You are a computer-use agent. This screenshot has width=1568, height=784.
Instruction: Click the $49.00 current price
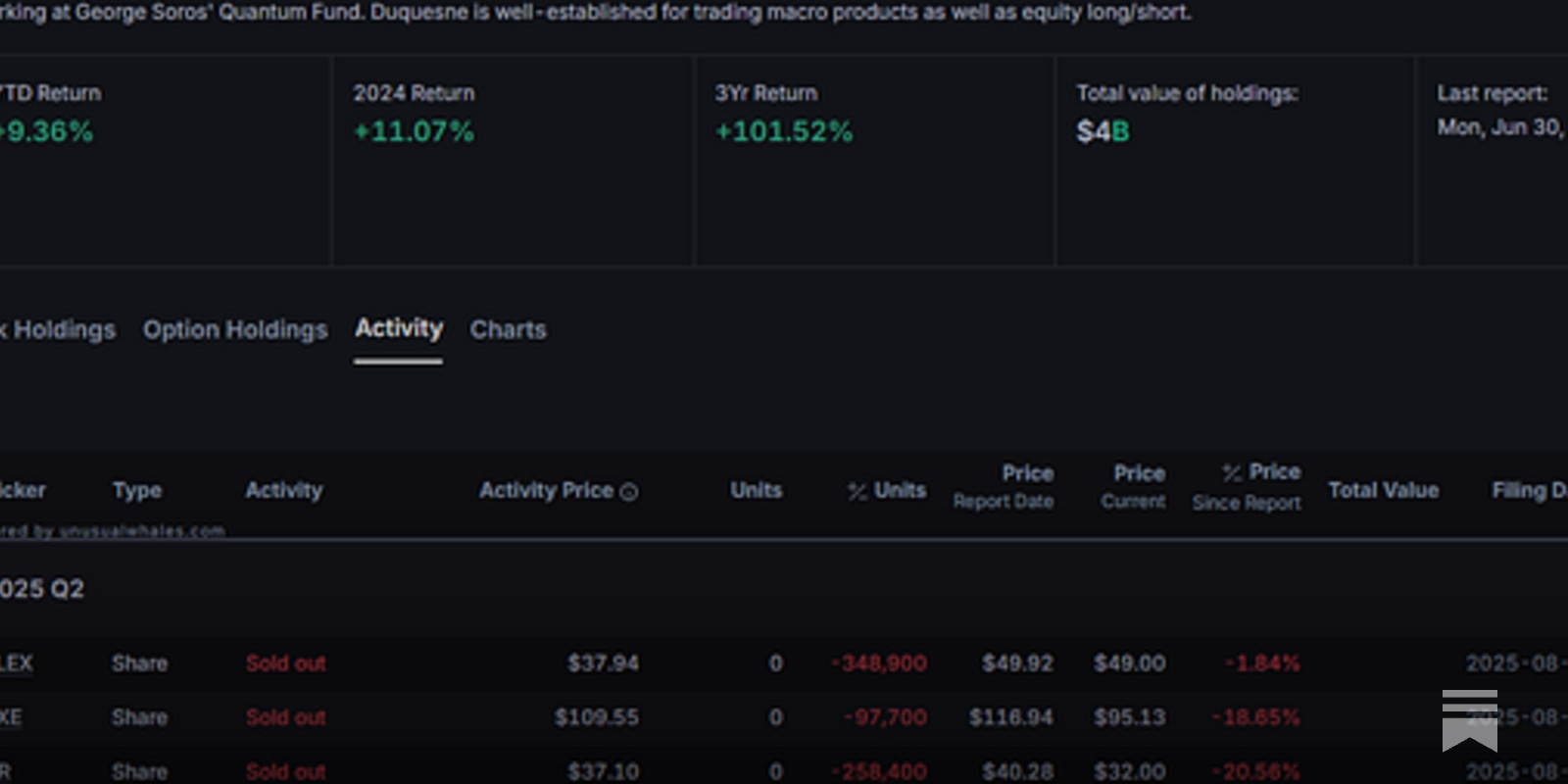coord(1129,663)
